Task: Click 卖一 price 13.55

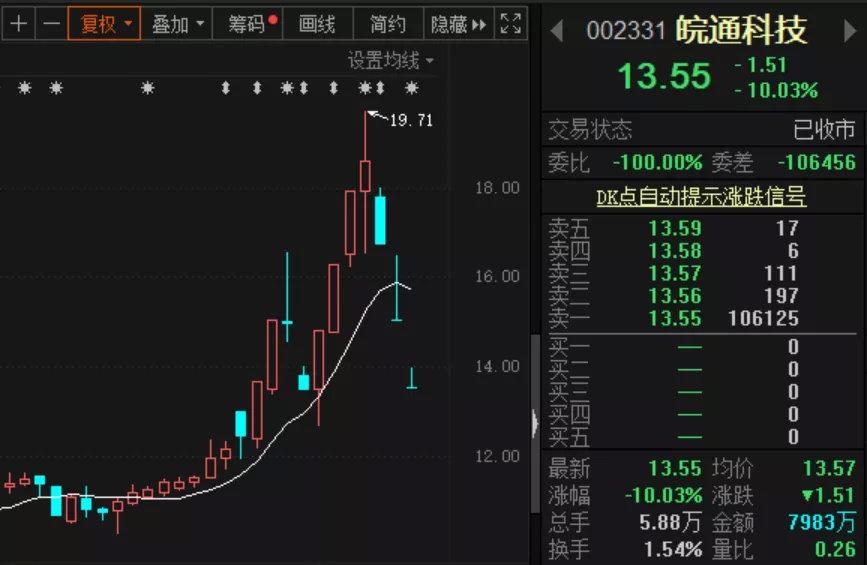Action: [675, 318]
